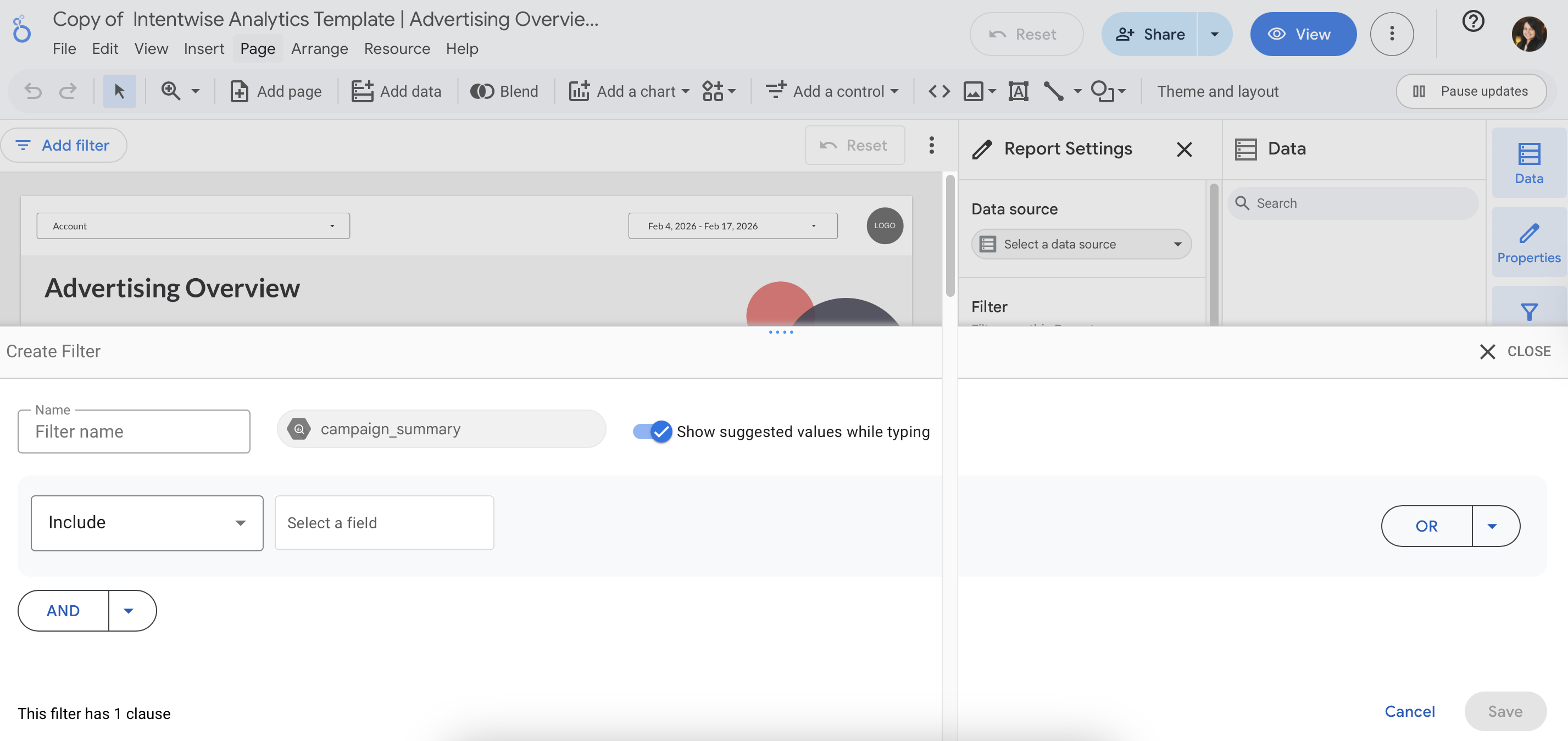Click the embed URL code icon
Viewport: 1568px width, 741px height.
point(938,91)
